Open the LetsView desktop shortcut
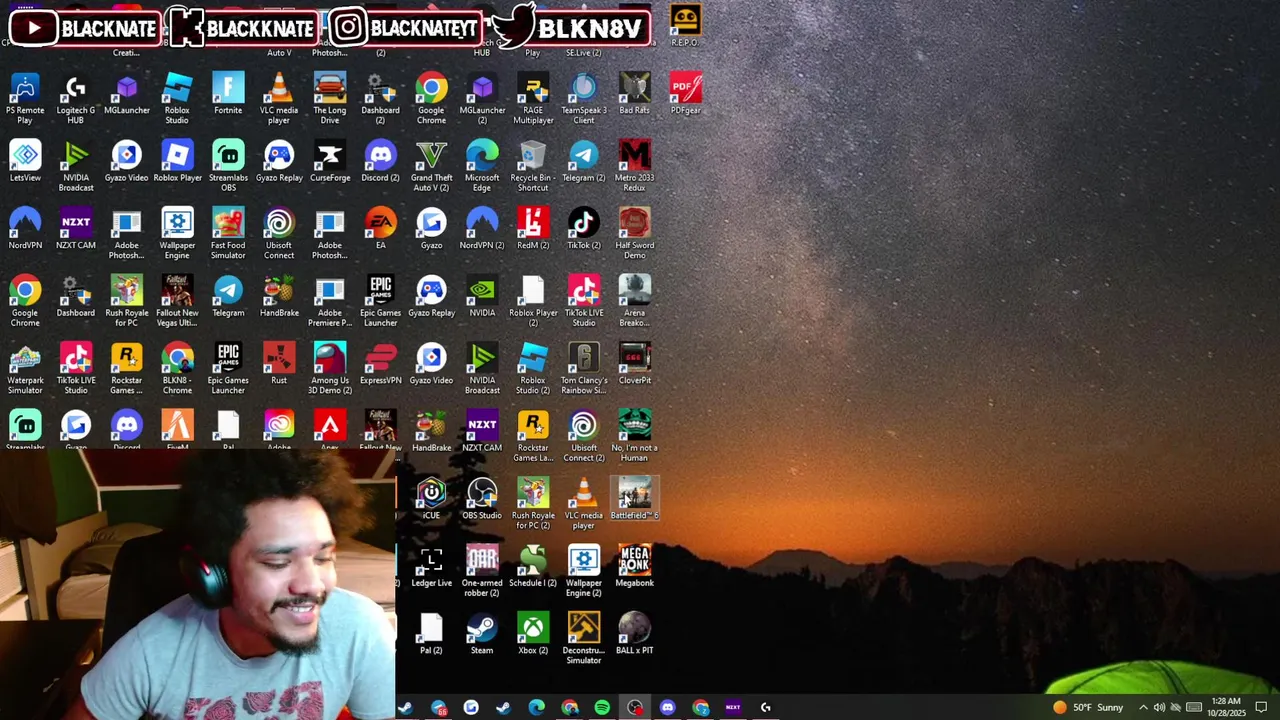The width and height of the screenshot is (1280, 720). [25, 161]
